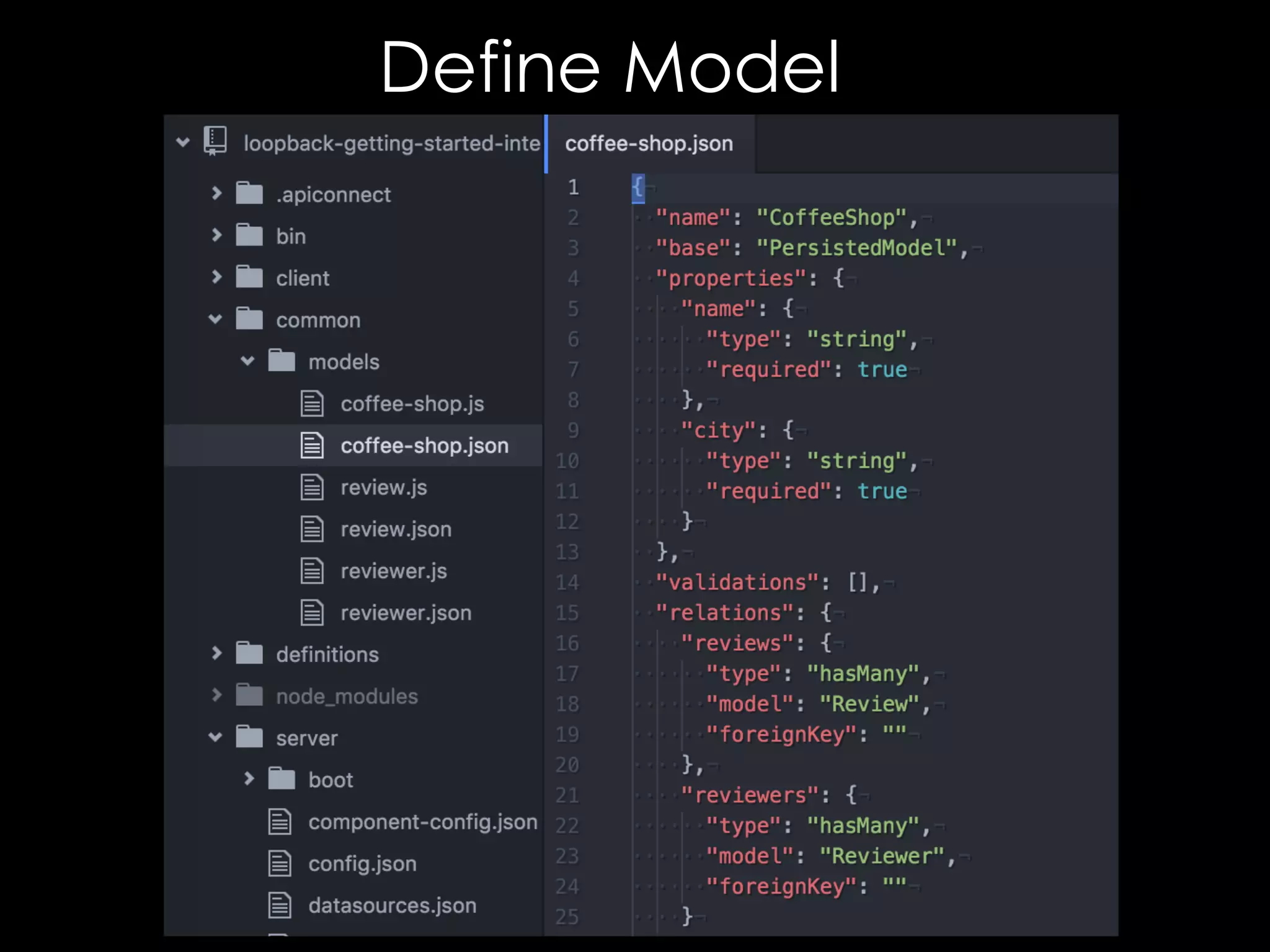Viewport: 1270px width, 952px height.
Task: Click the component-config.json file icon
Action: (x=280, y=822)
